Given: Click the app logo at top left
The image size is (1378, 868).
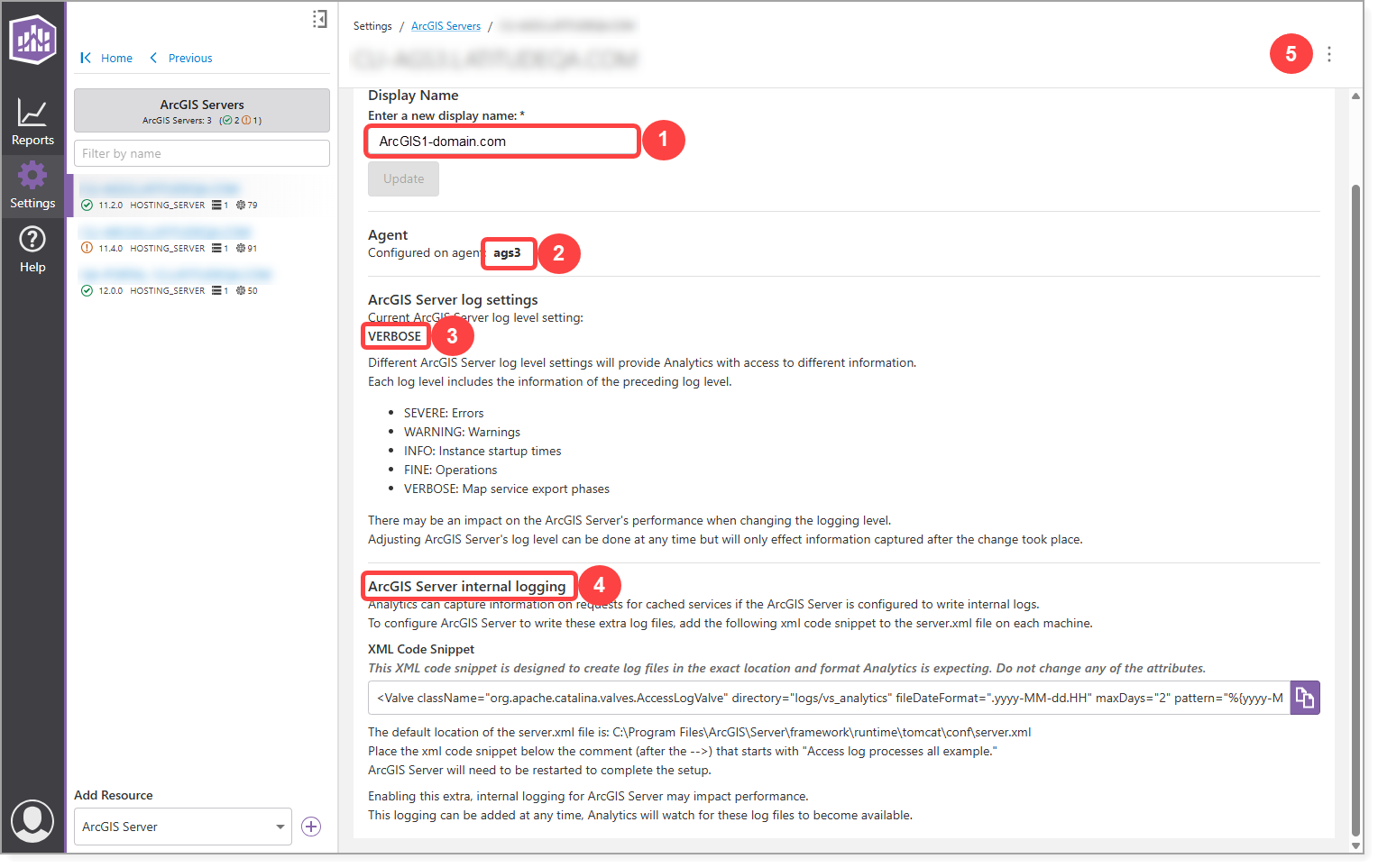Looking at the screenshot, I should [x=32, y=40].
